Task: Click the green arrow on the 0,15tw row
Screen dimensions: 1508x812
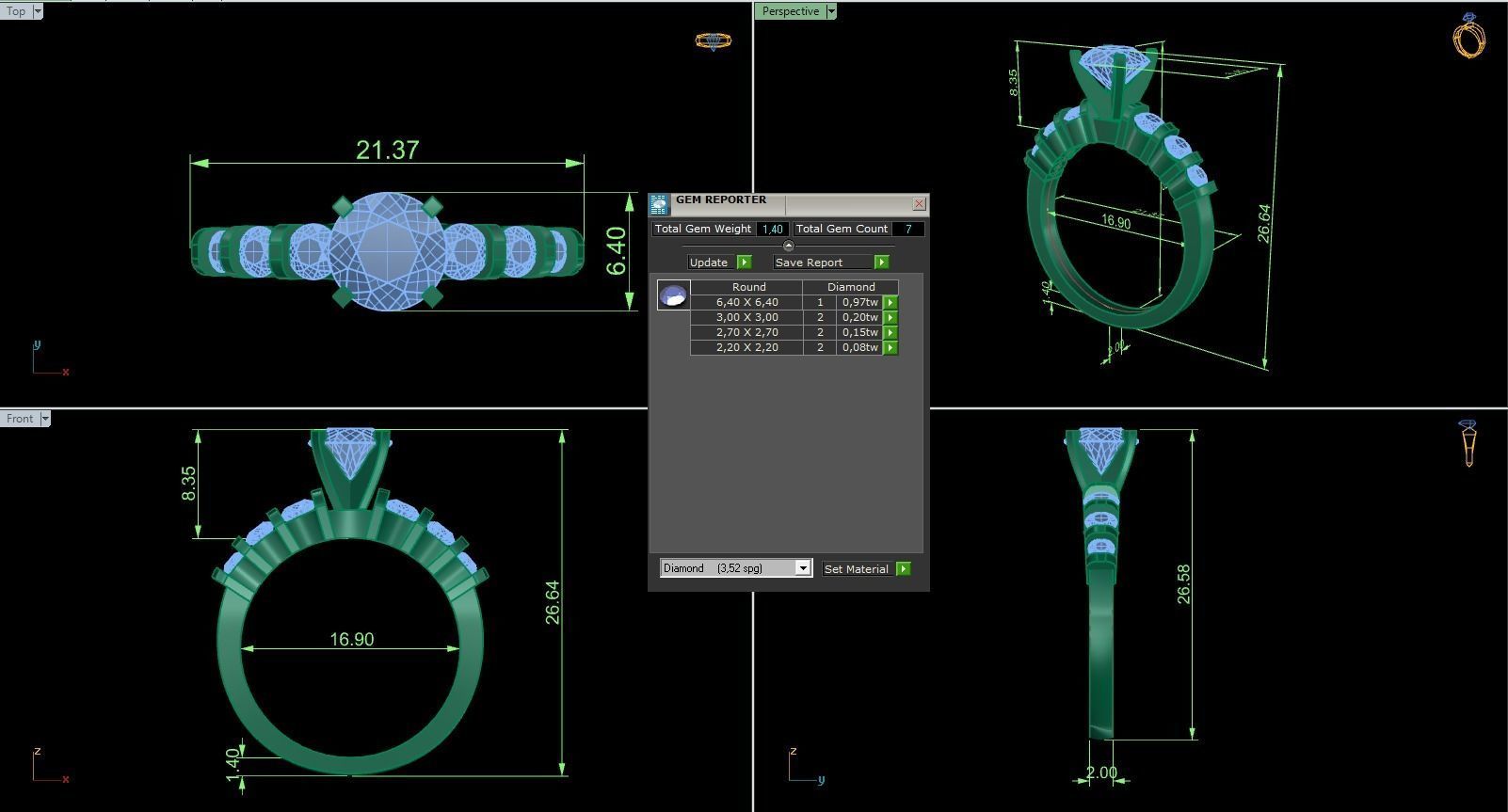Action: (890, 333)
